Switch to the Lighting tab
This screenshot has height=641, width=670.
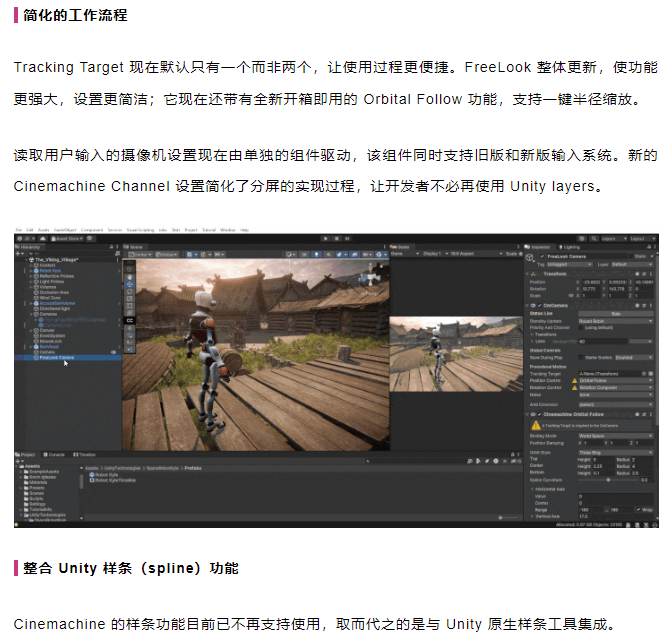pyautogui.click(x=570, y=247)
